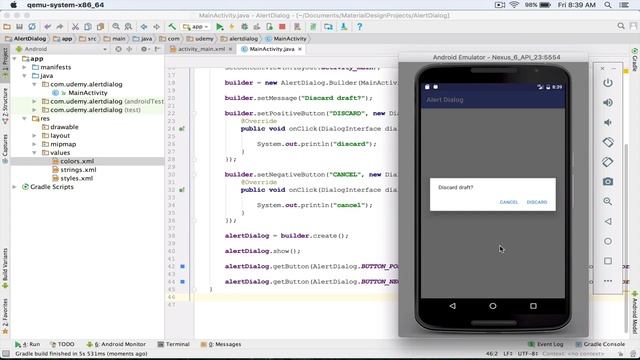
Task: Open the Terminal tool window
Action: [173, 344]
